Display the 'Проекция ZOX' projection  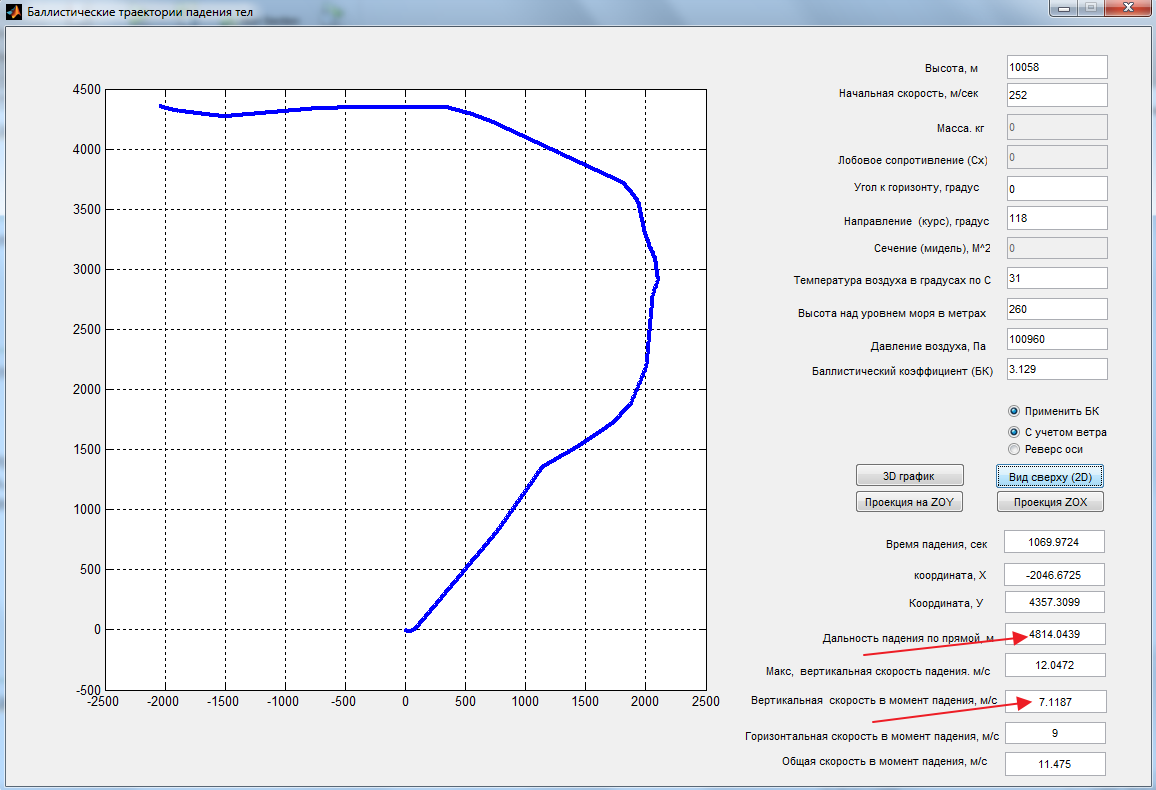pos(1050,502)
